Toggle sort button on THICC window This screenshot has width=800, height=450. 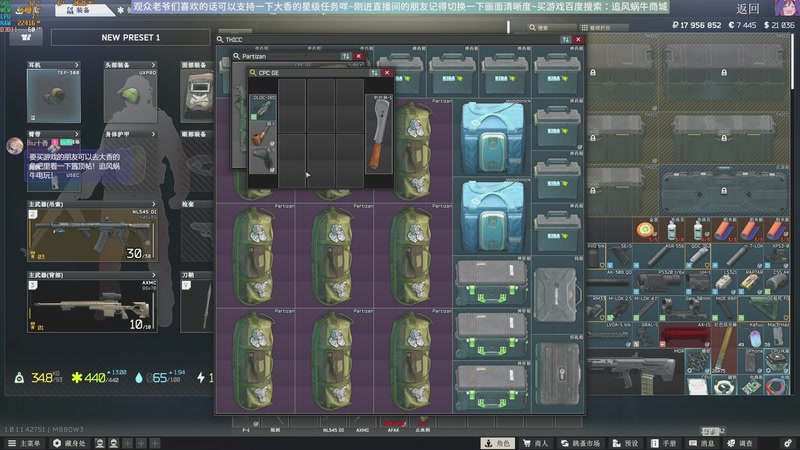point(567,40)
